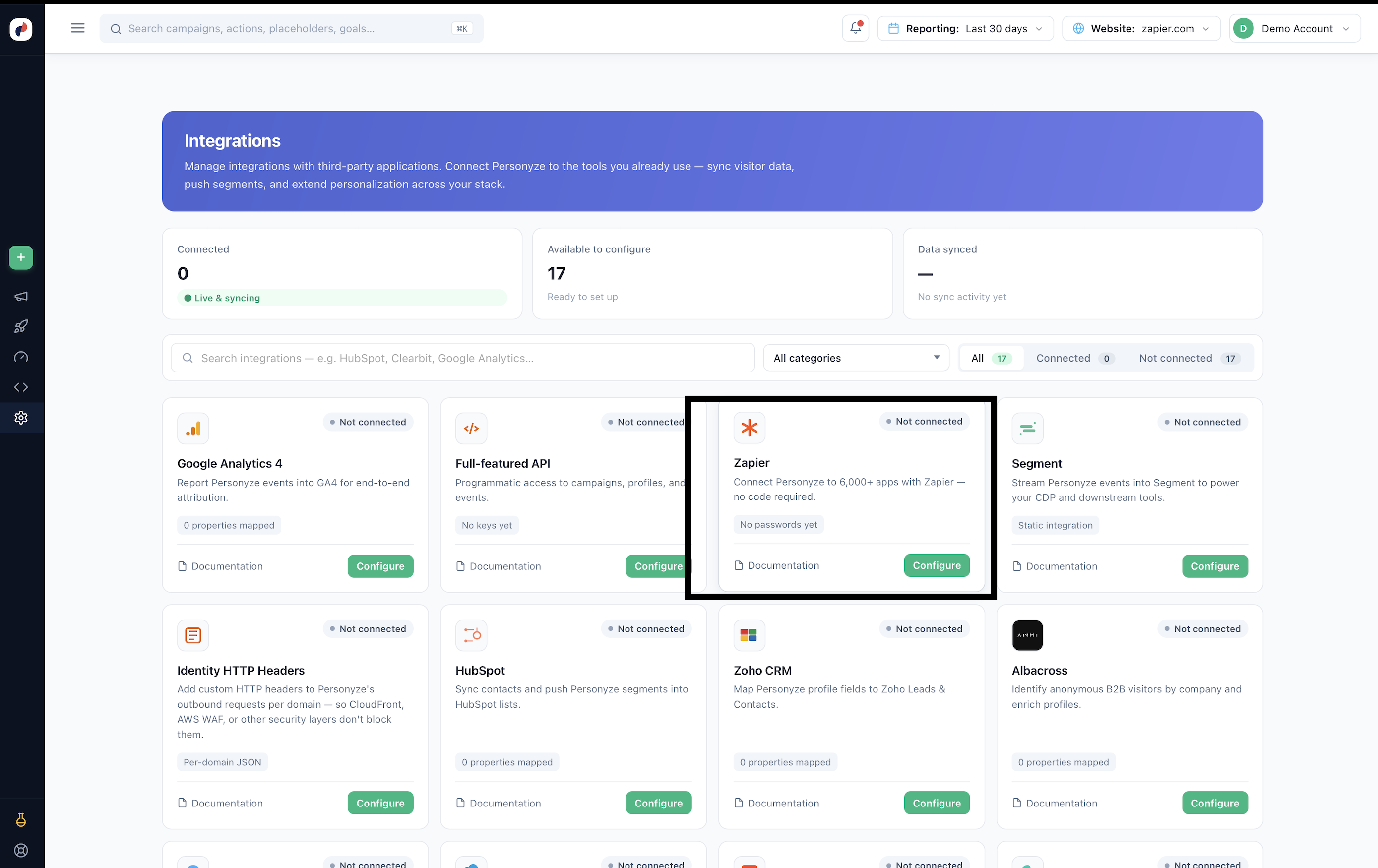
Task: Click the Google Analytics 4 logo icon
Action: click(x=193, y=429)
